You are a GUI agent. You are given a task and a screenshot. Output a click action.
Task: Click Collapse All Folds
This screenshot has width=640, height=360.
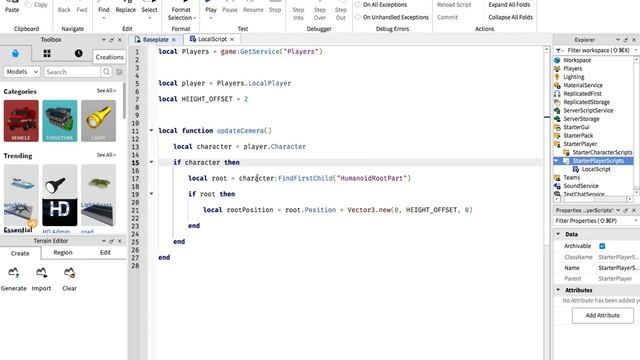510,17
